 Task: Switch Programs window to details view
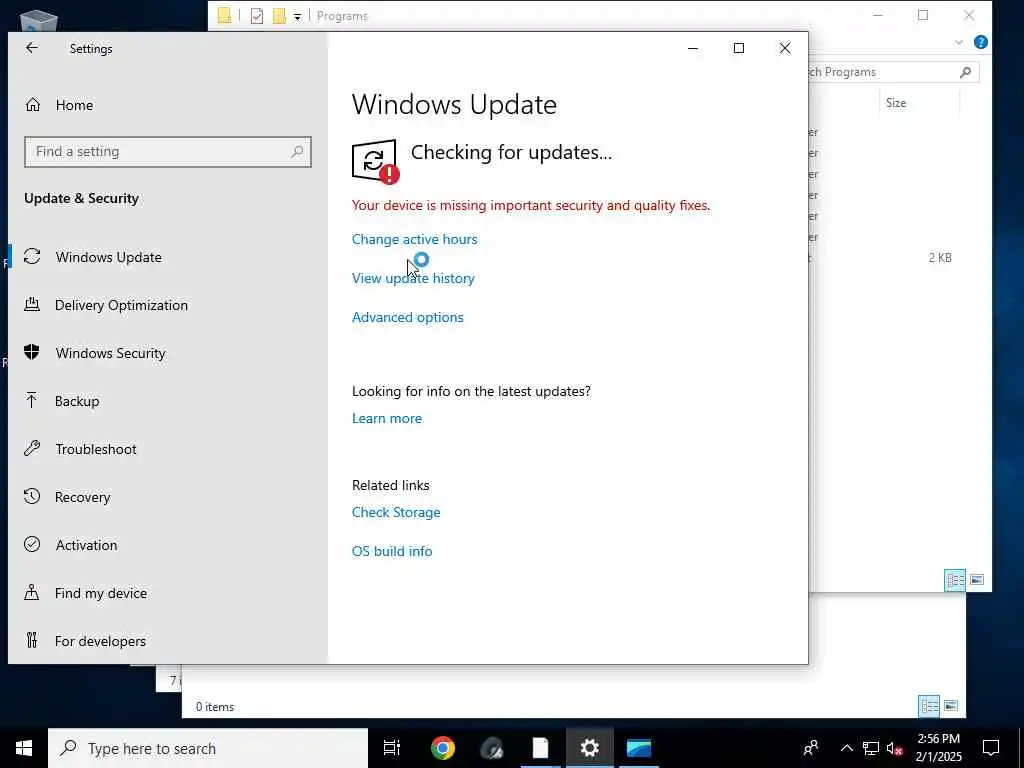click(x=955, y=580)
